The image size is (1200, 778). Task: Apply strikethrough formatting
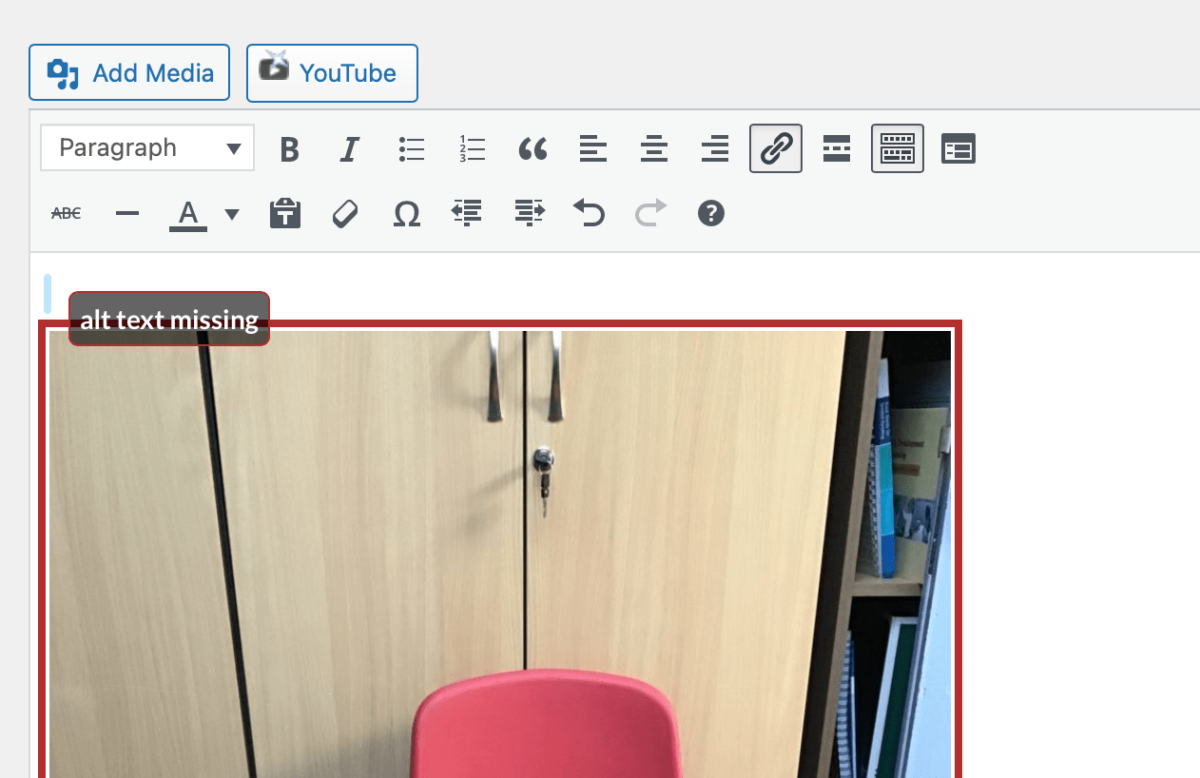click(66, 213)
